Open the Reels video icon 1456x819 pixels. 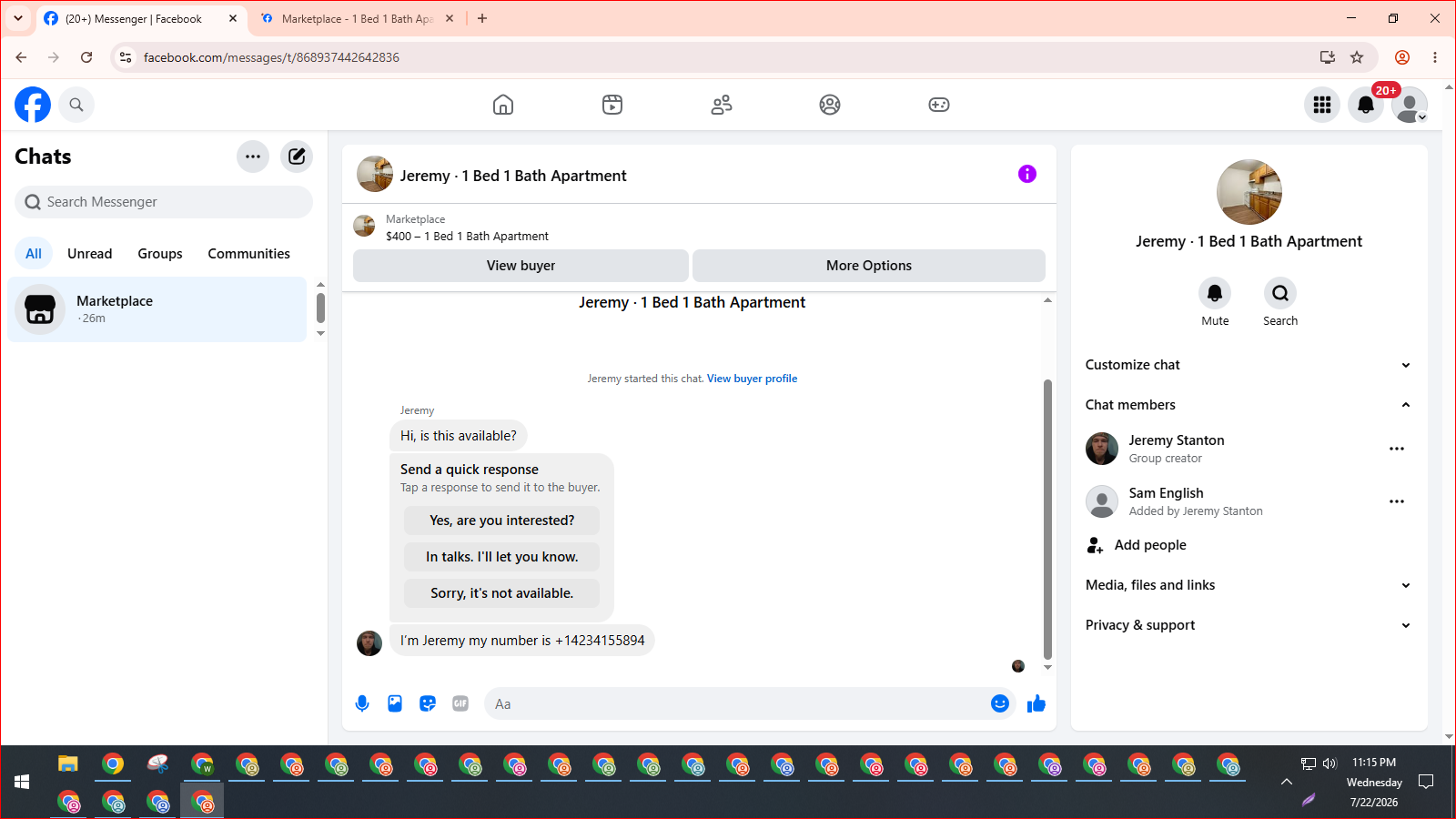coord(612,105)
